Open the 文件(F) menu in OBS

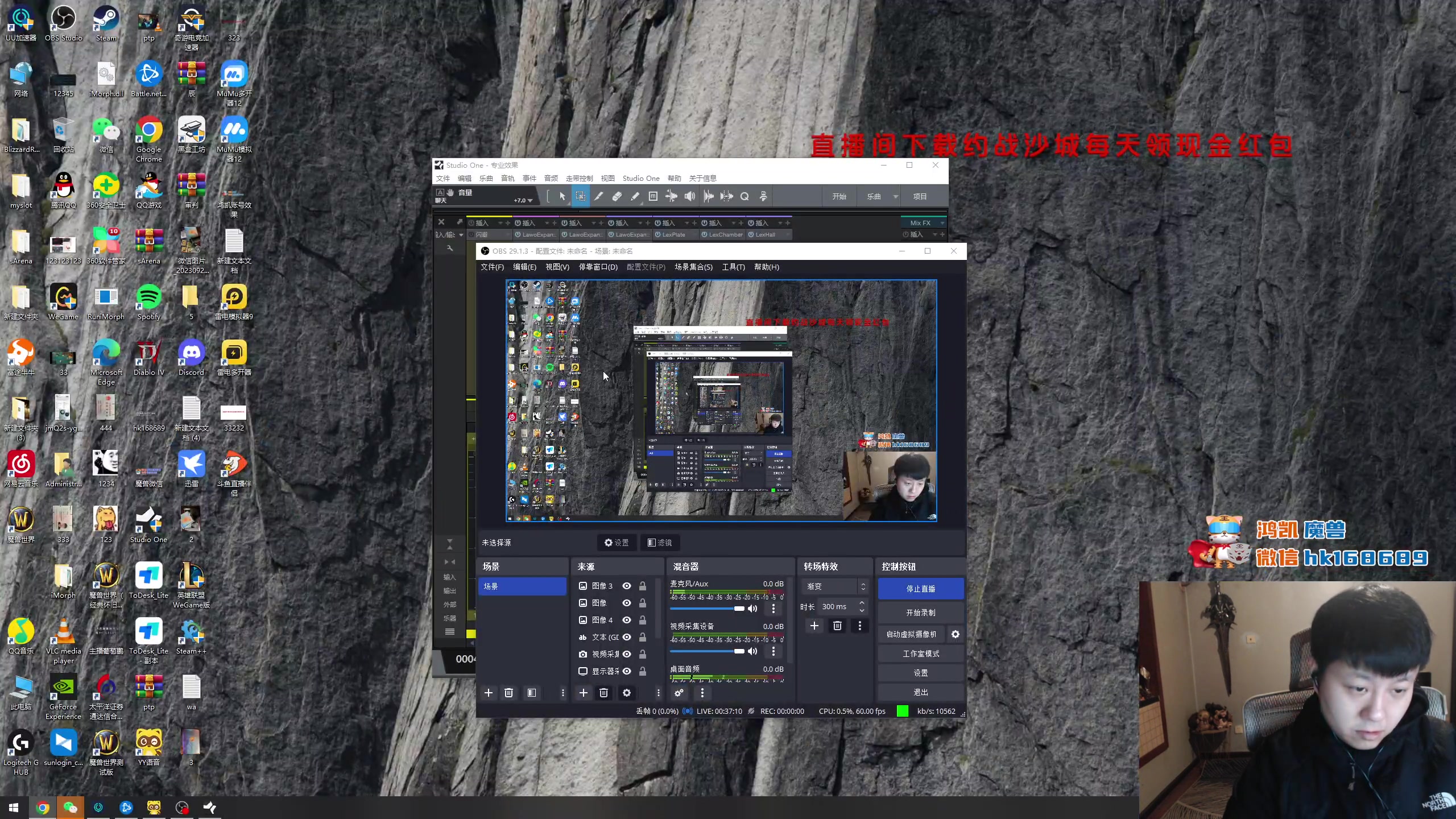pyautogui.click(x=492, y=267)
